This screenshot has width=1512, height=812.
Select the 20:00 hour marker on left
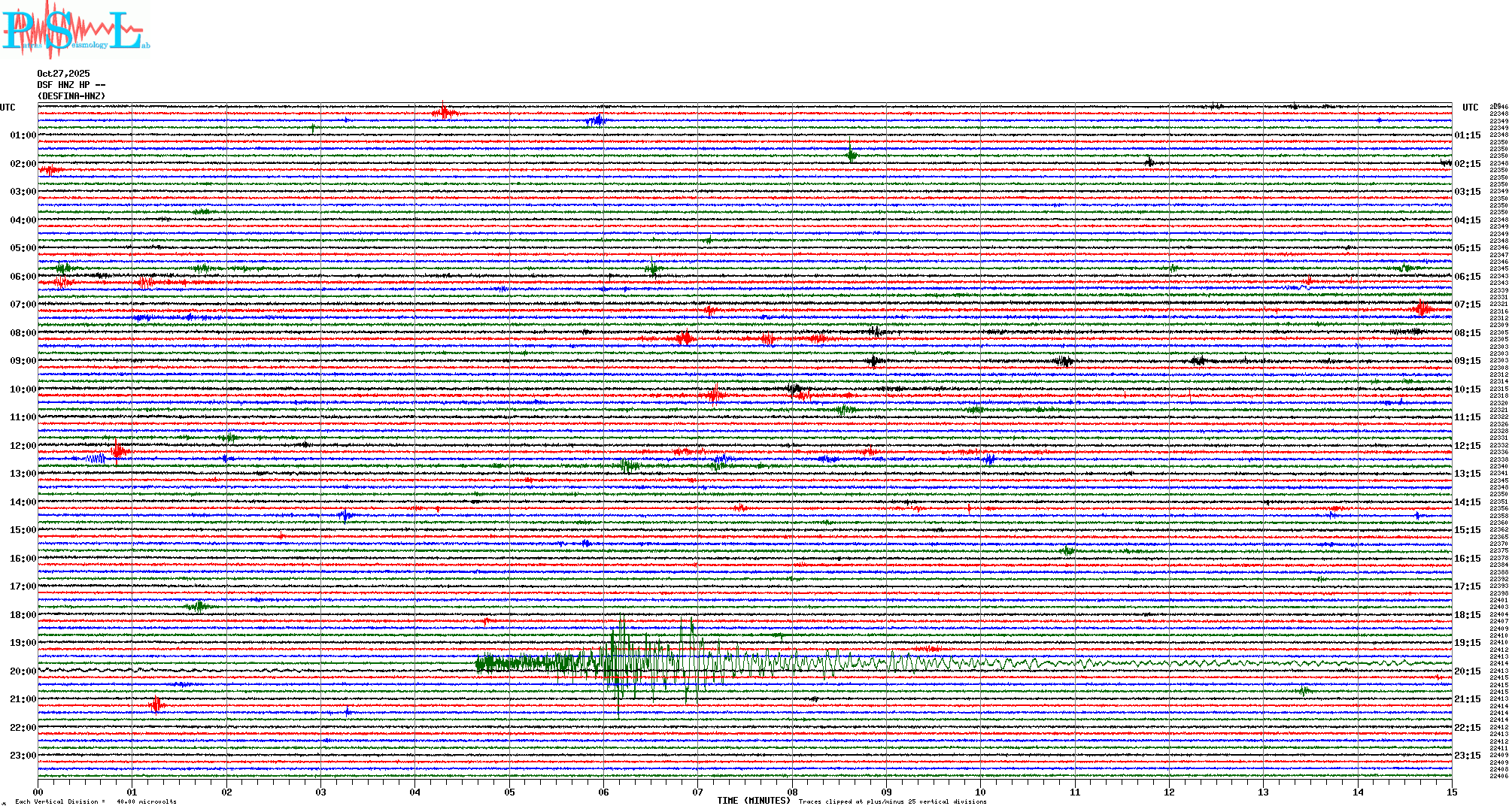point(23,671)
